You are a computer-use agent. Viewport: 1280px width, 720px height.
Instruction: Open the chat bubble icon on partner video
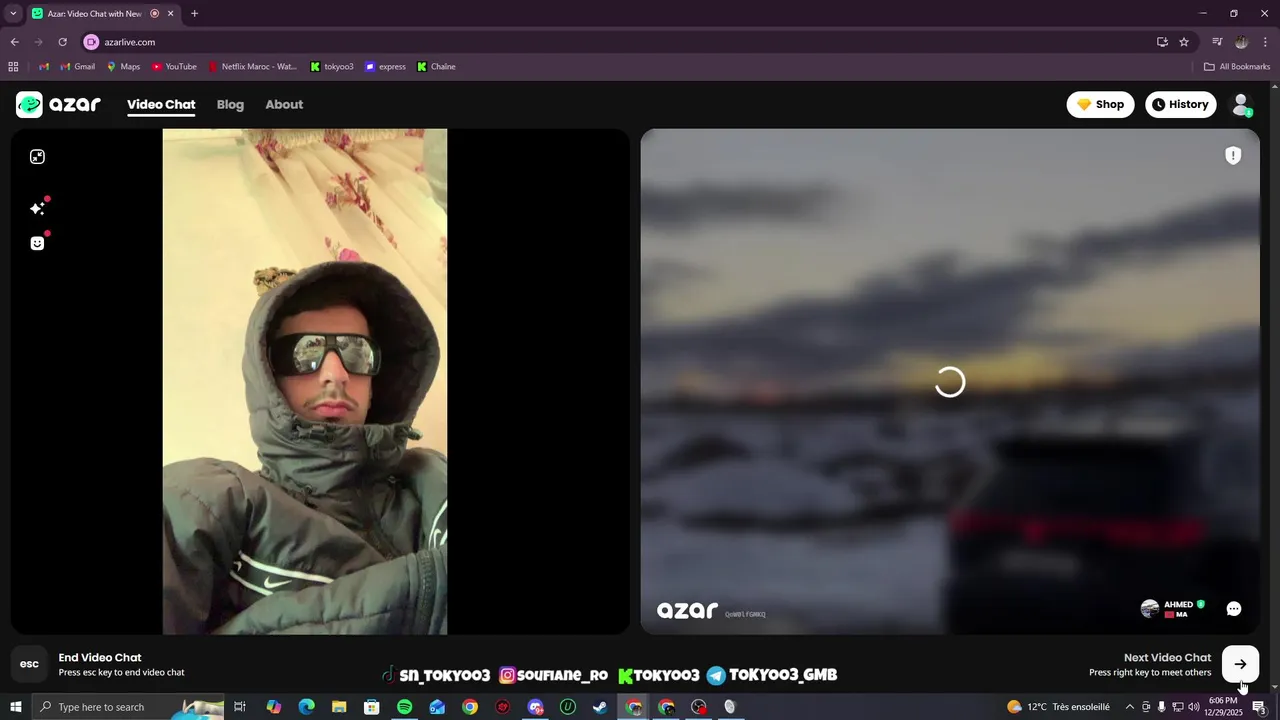point(1234,609)
